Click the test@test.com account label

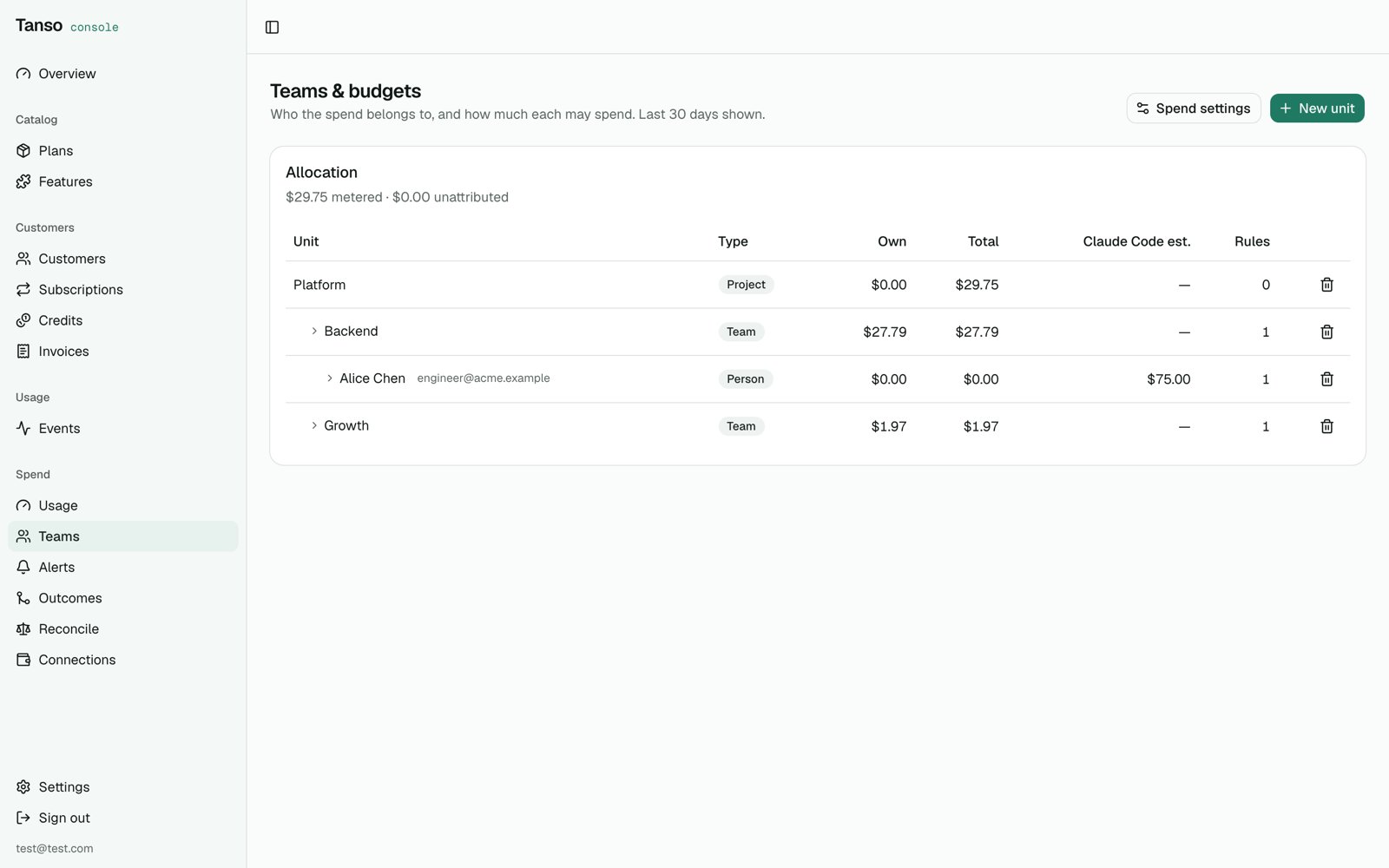coord(55,849)
